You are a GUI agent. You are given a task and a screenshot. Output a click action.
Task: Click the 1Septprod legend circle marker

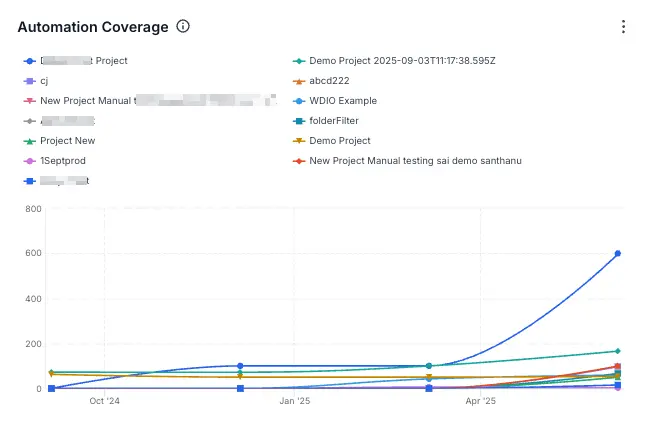30,161
